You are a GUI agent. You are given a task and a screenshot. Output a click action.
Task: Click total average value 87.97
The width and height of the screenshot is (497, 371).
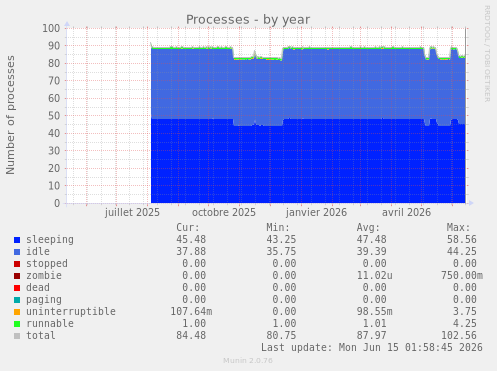point(371,335)
